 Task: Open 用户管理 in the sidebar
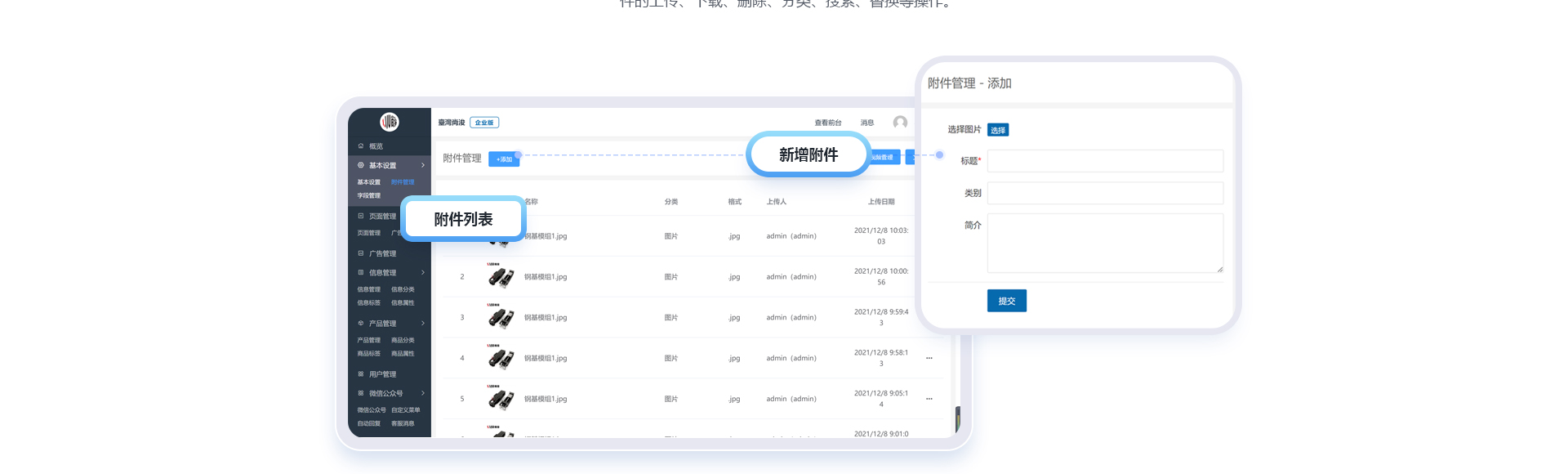point(382,374)
